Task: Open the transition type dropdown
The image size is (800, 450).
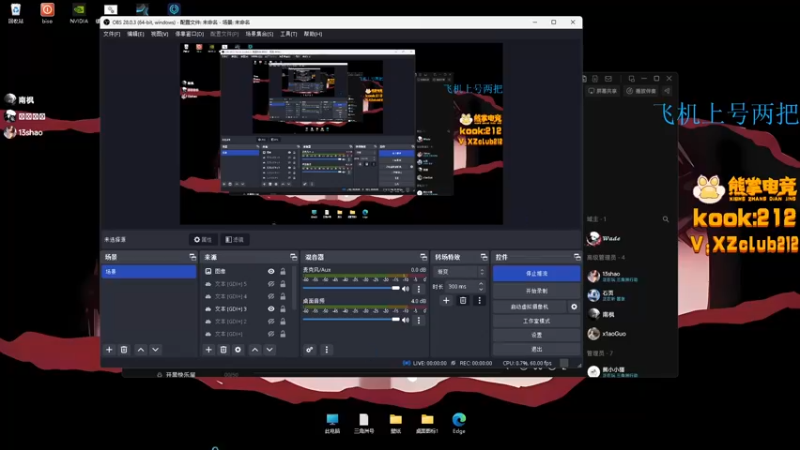Action: 459,272
